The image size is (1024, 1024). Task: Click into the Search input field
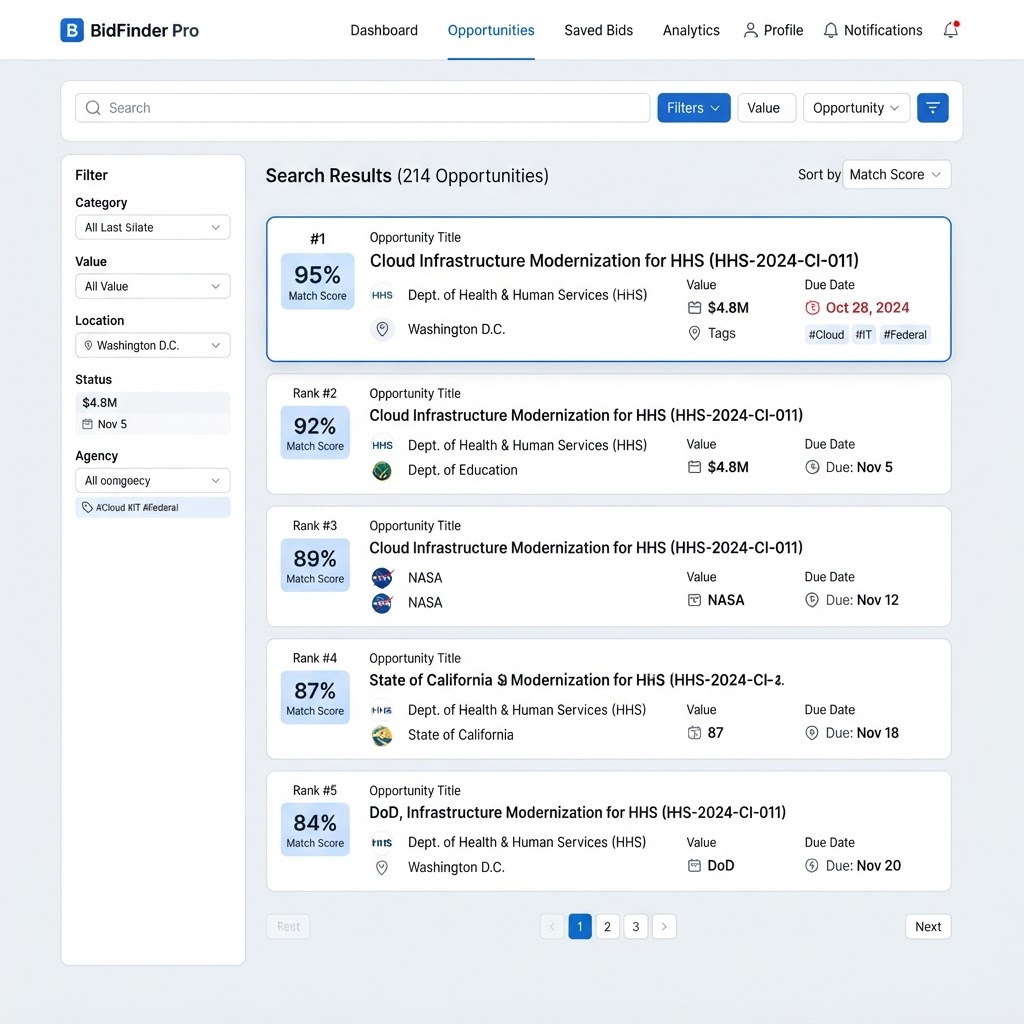pos(362,108)
